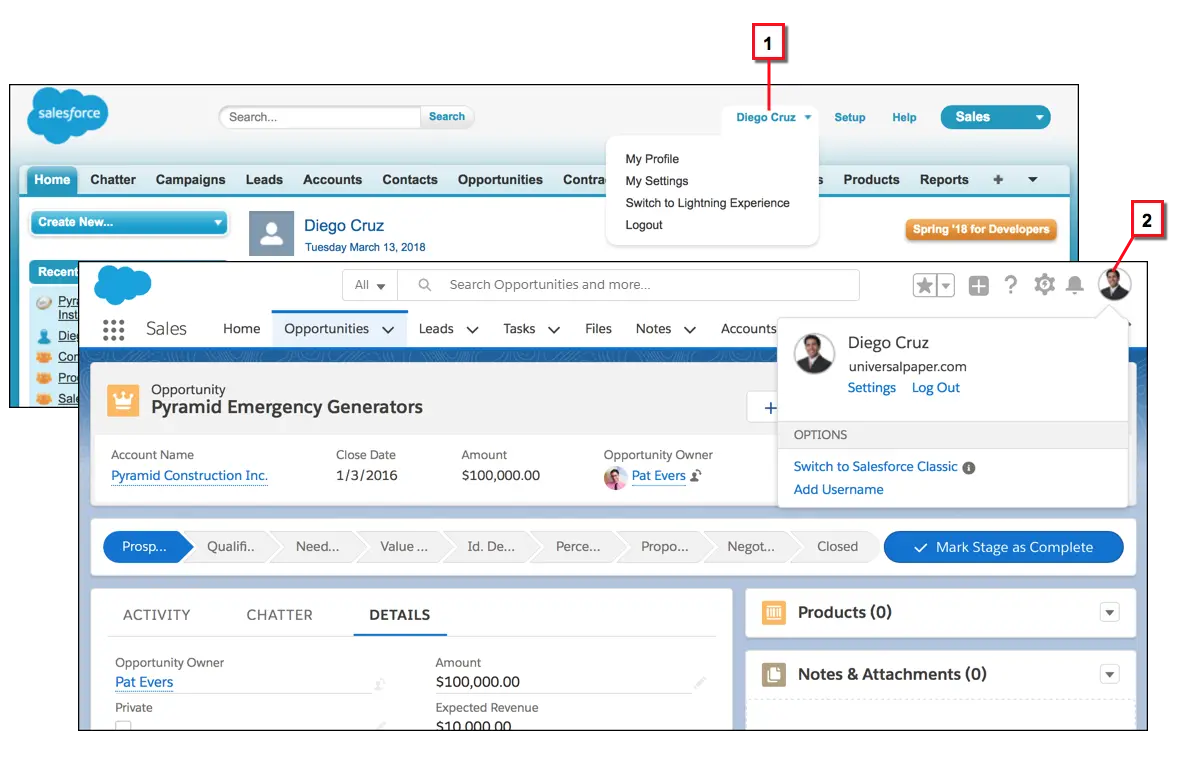Click the Lightning blue cloud logo
1185x761 pixels.
pos(122,284)
